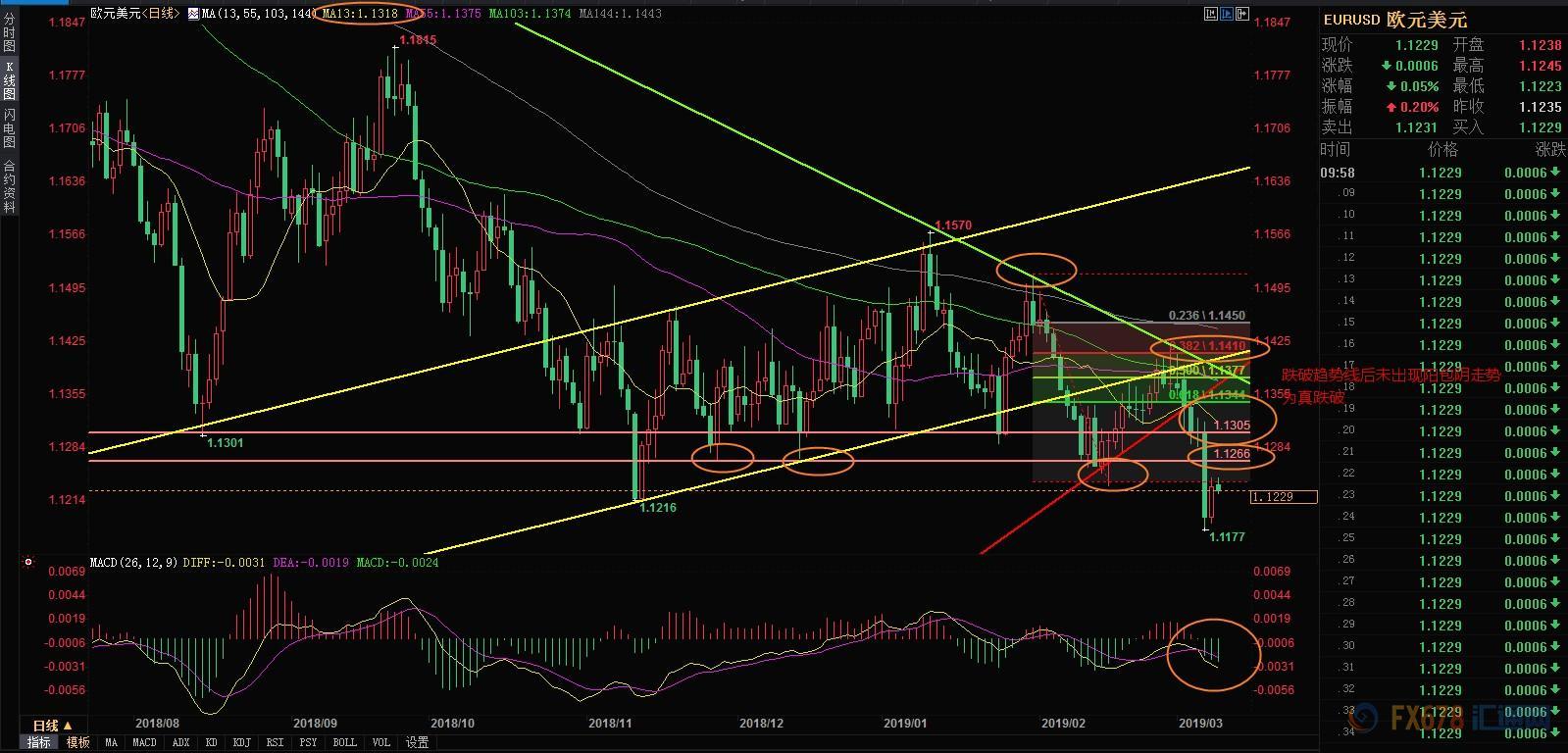Image resolution: width=1568 pixels, height=753 pixels.
Task: Select the 09:58 tick row
Action: point(1442,173)
